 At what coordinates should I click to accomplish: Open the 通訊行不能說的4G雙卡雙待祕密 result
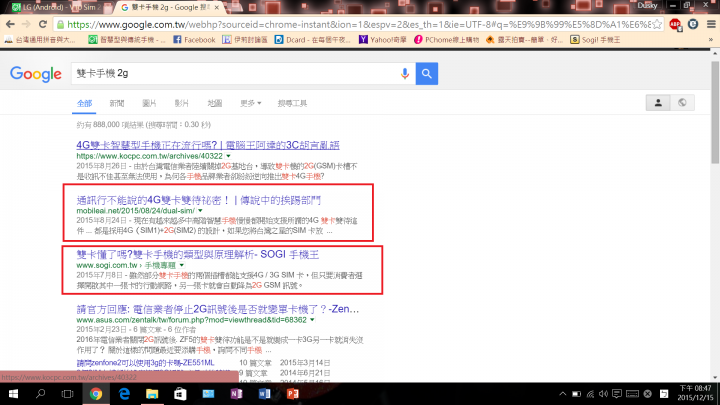(x=198, y=200)
